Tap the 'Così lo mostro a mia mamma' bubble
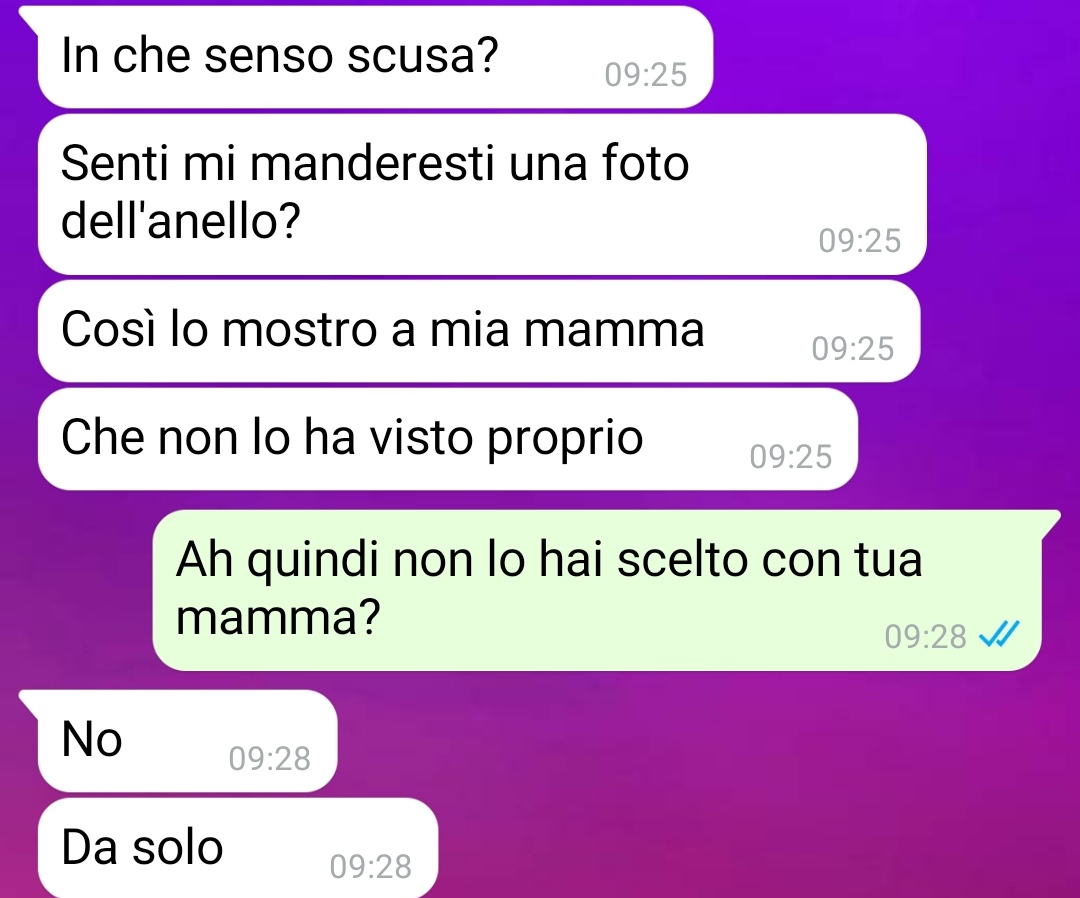The width and height of the screenshot is (1080, 898). pyautogui.click(x=479, y=331)
